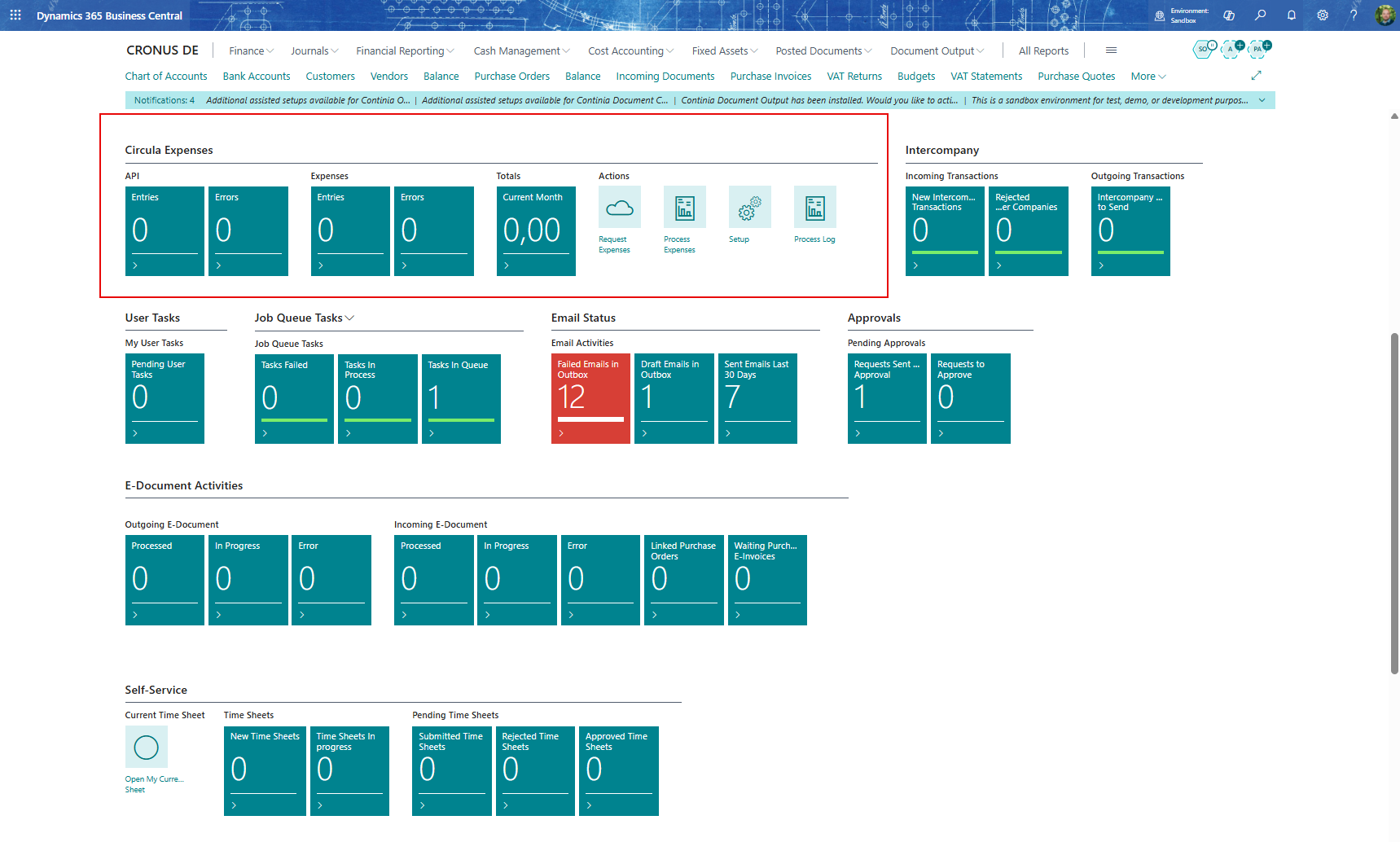Open the Approved Time Sheets tile

[619, 771]
